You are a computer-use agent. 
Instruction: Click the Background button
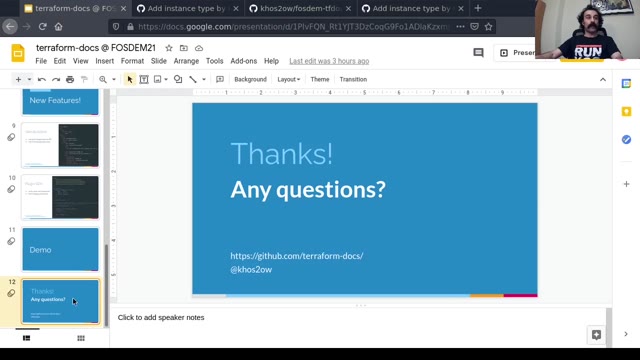[x=250, y=79]
